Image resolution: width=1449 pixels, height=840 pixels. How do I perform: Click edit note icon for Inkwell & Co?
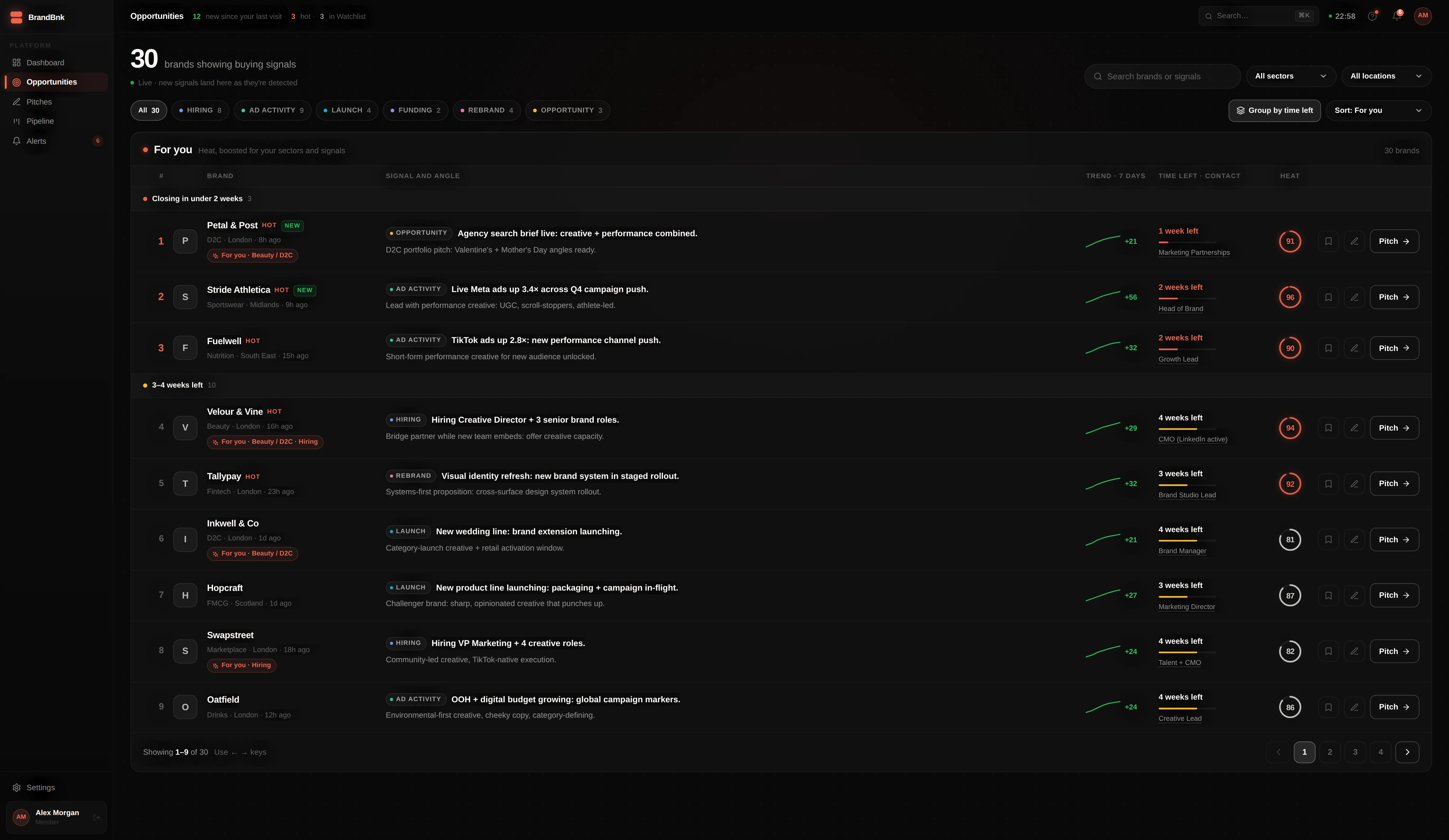(1354, 540)
